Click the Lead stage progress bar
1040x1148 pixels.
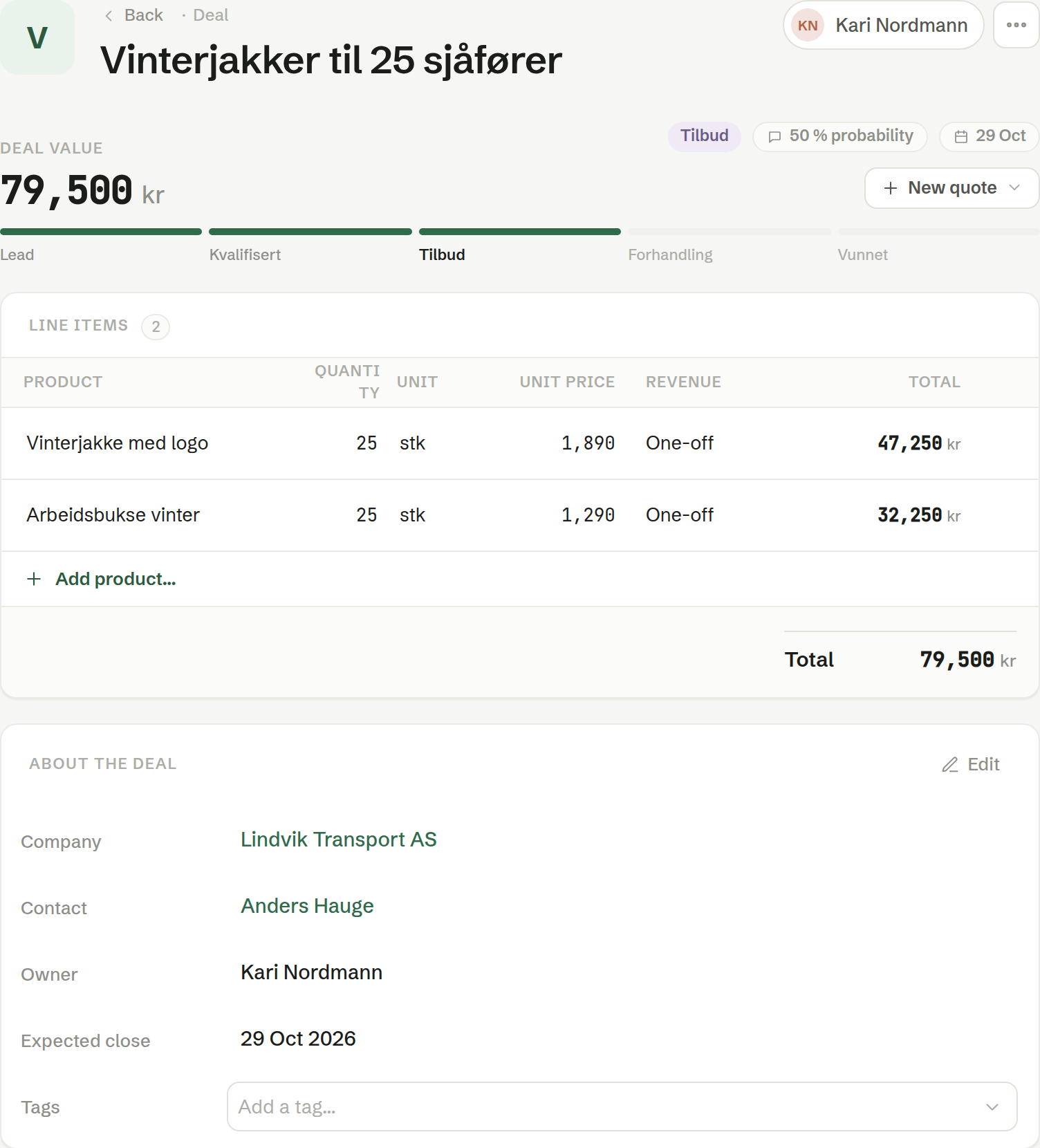pos(101,232)
